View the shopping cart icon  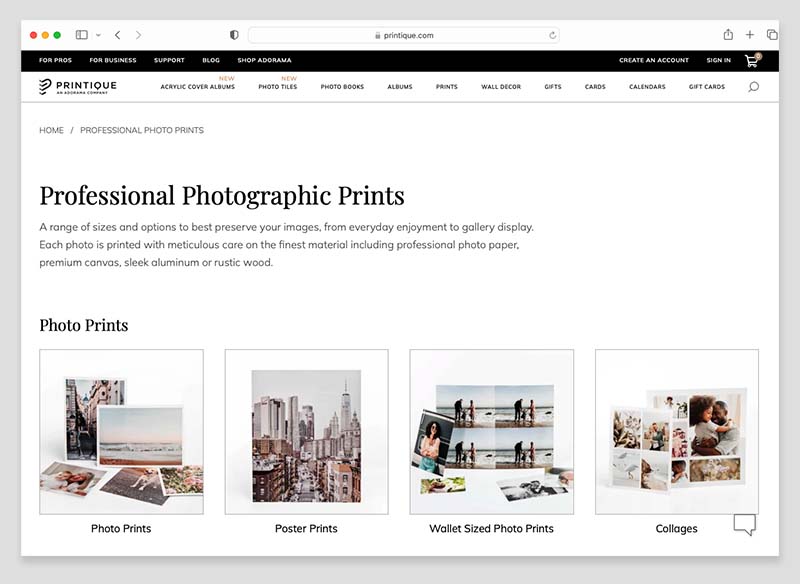click(750, 60)
